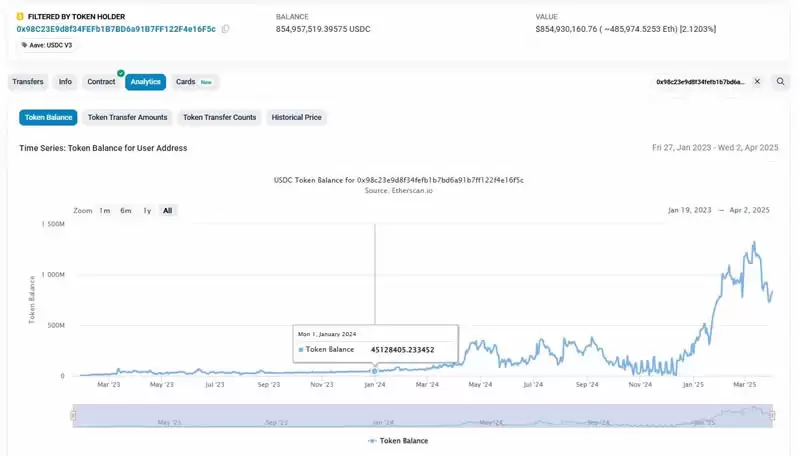Set chart zoom to 6m
The height and width of the screenshot is (456, 800).
click(x=126, y=211)
